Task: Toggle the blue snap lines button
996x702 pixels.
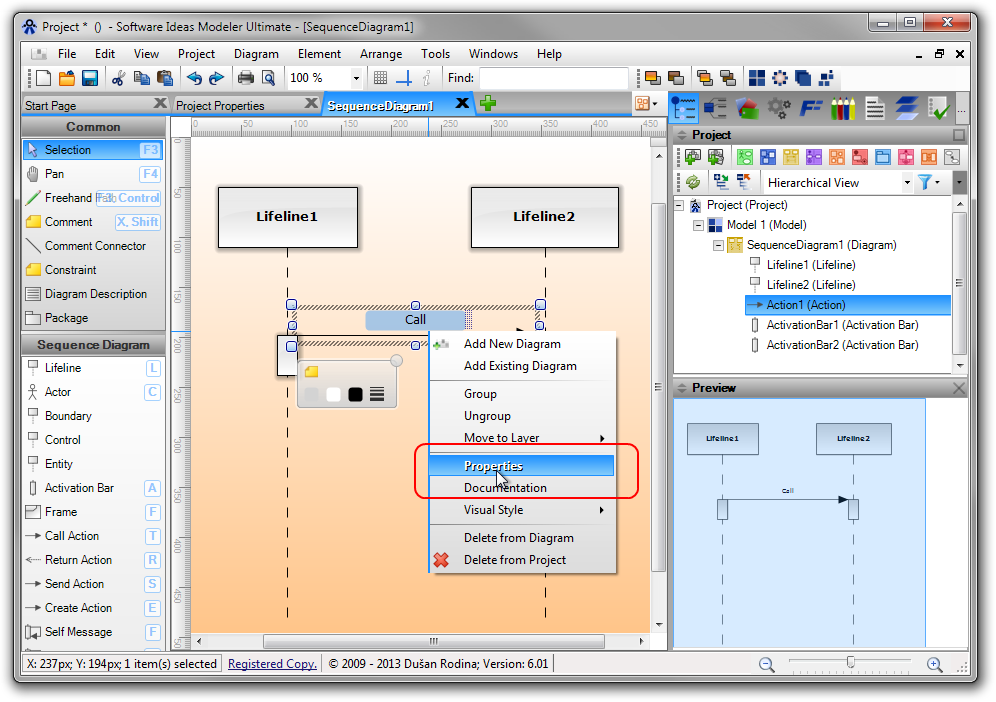Action: point(403,78)
